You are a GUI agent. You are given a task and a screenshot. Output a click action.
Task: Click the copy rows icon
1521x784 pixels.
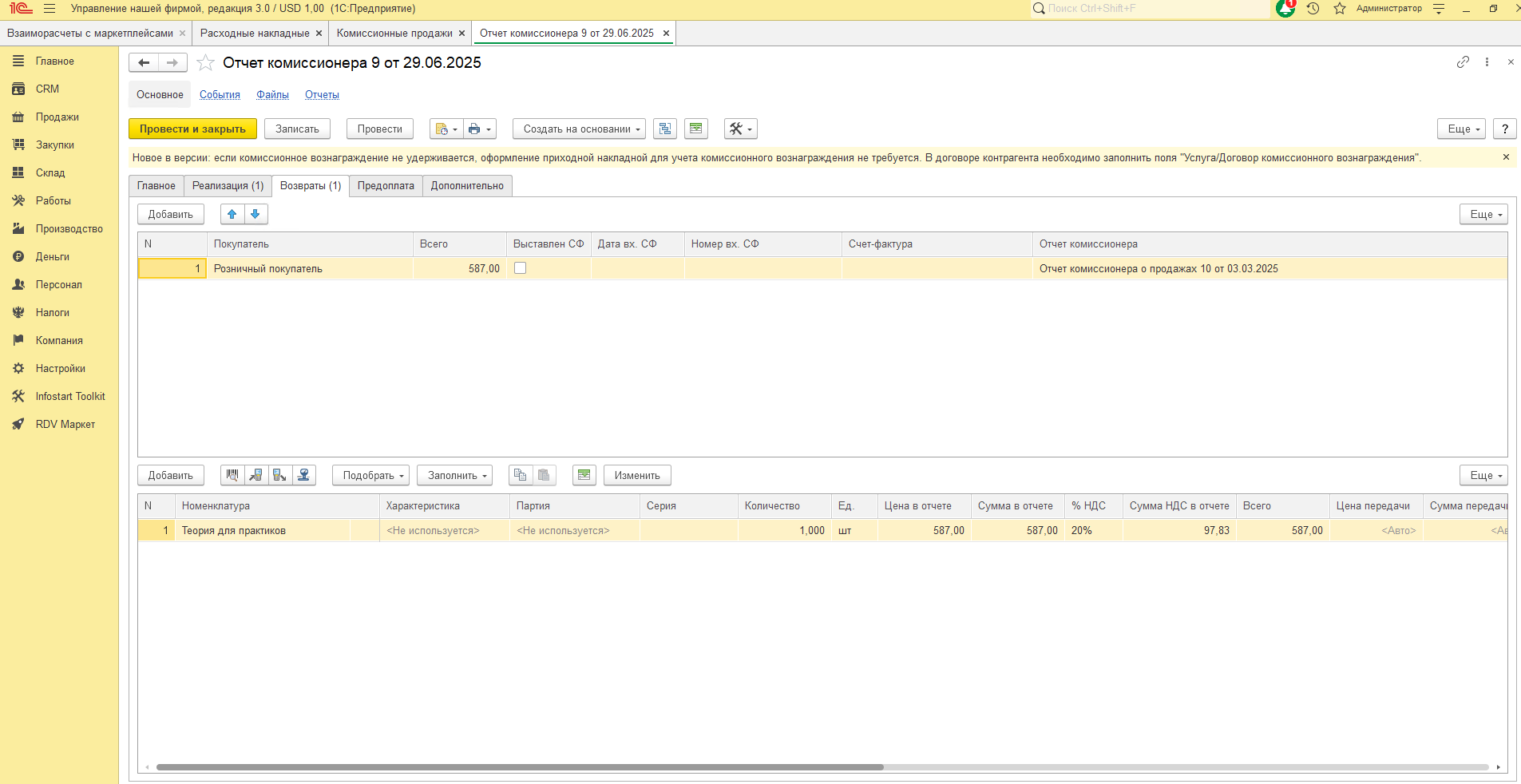(x=521, y=475)
